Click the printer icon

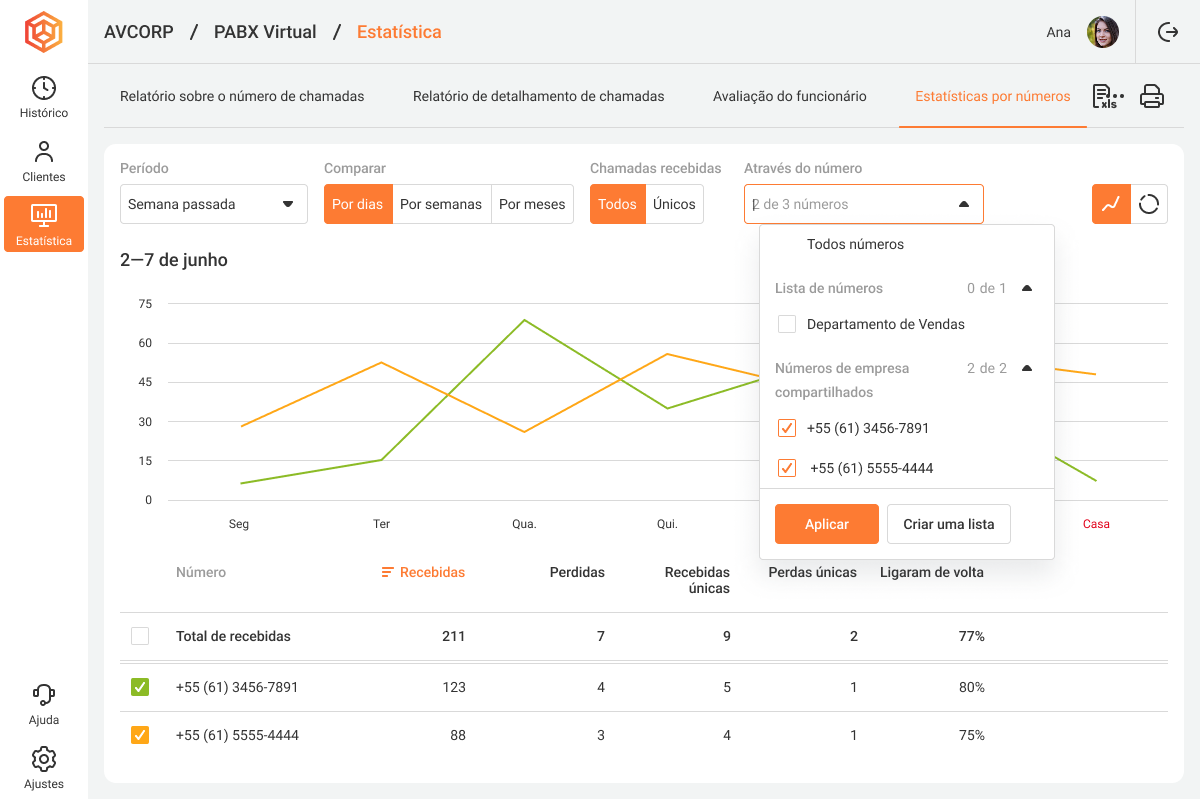tap(1152, 96)
